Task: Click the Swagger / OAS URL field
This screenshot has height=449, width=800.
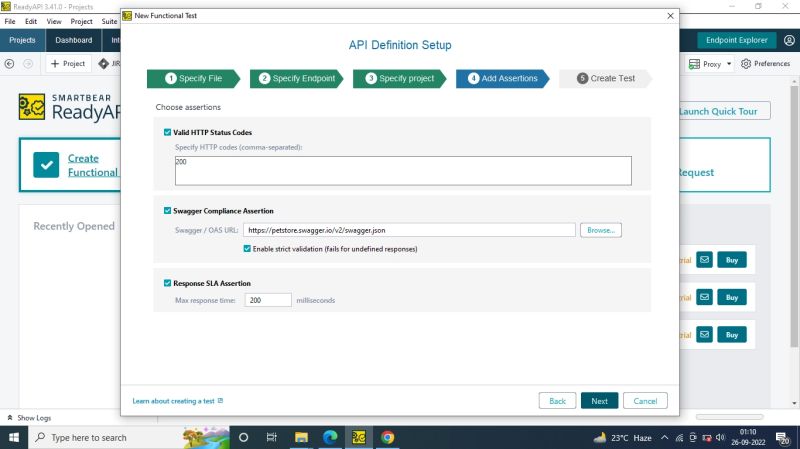Action: 409,230
